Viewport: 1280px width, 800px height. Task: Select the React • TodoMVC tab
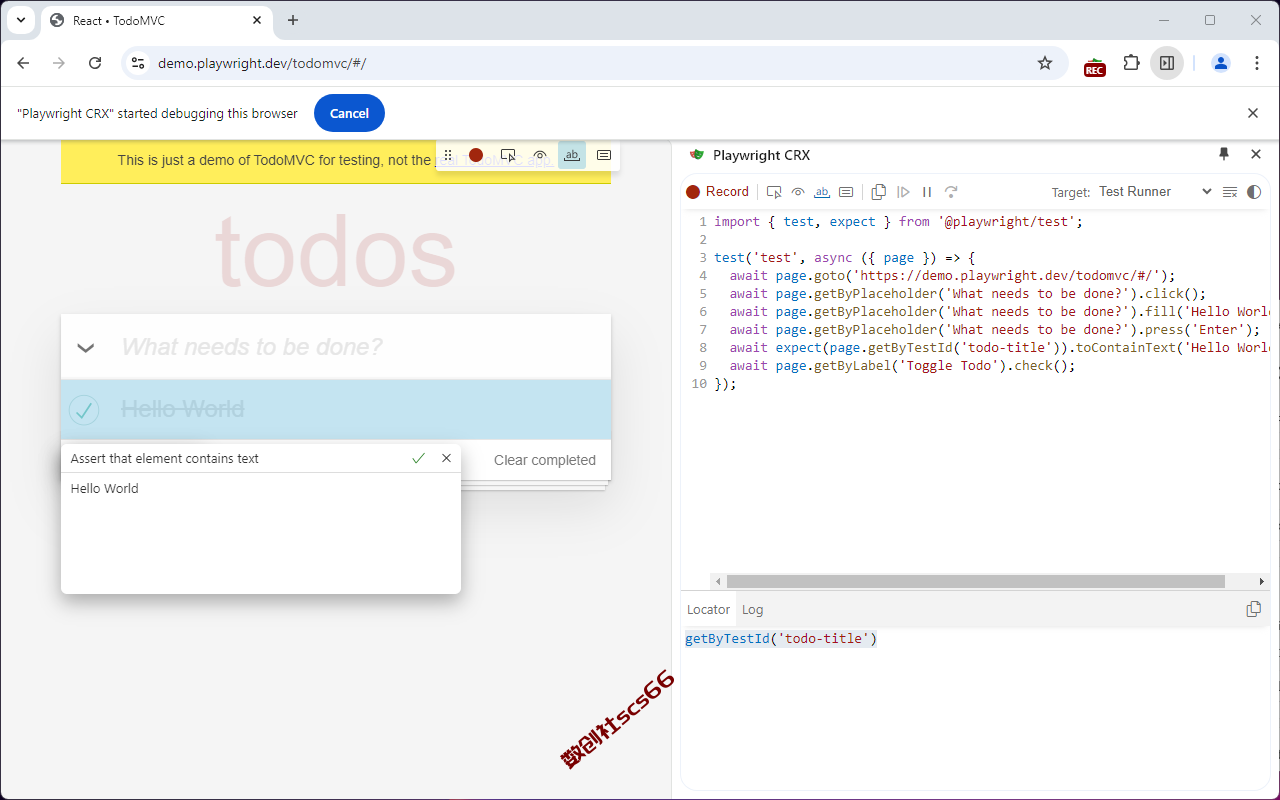[156, 21]
